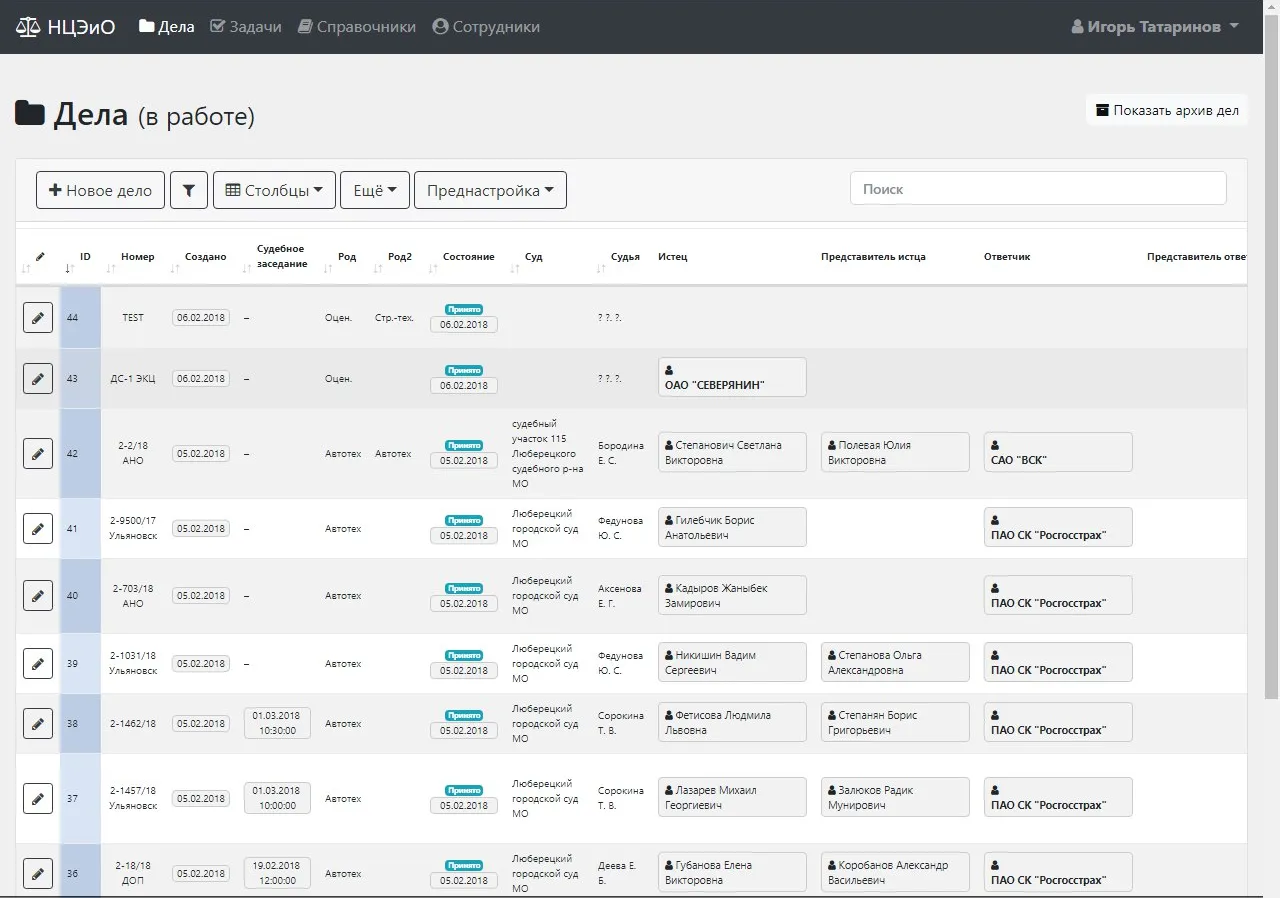Click the person icon on ОАО СЕВЕРЯНИН card

click(669, 369)
